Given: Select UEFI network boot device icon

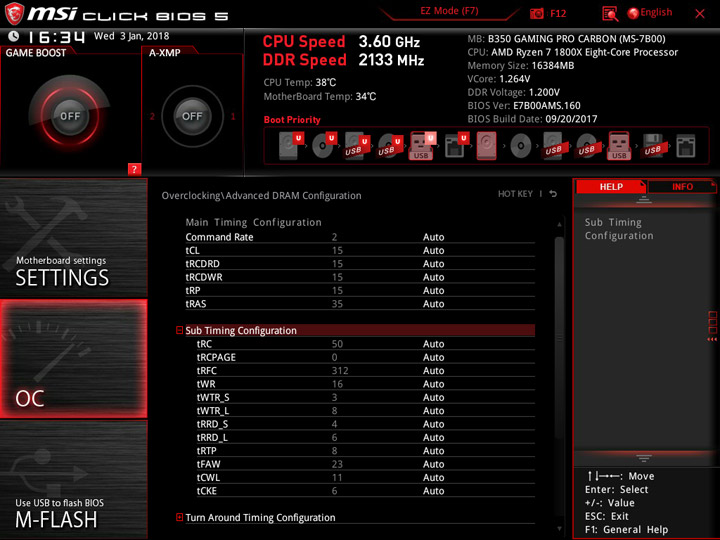Looking at the screenshot, I should coord(456,146).
